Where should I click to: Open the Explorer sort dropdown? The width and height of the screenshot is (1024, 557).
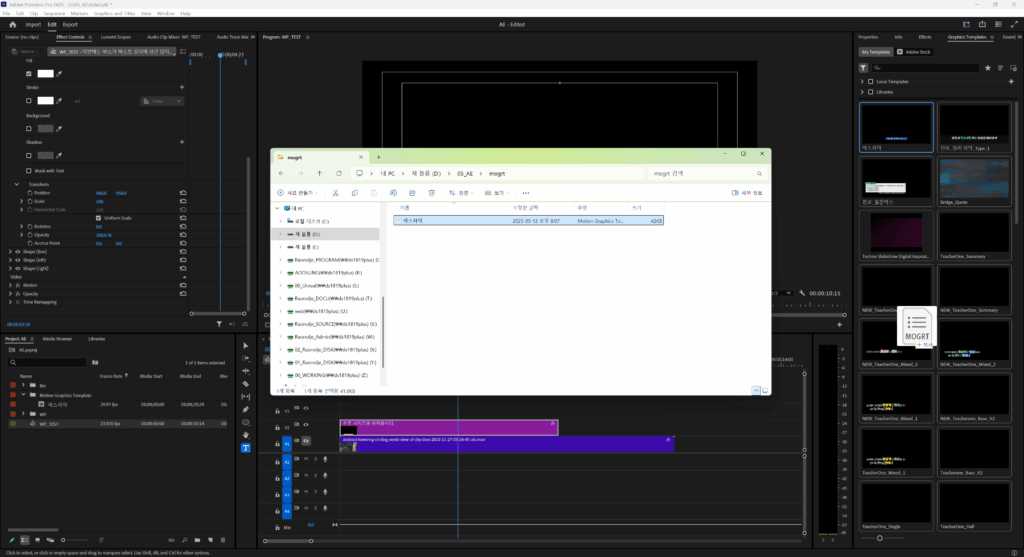point(460,193)
